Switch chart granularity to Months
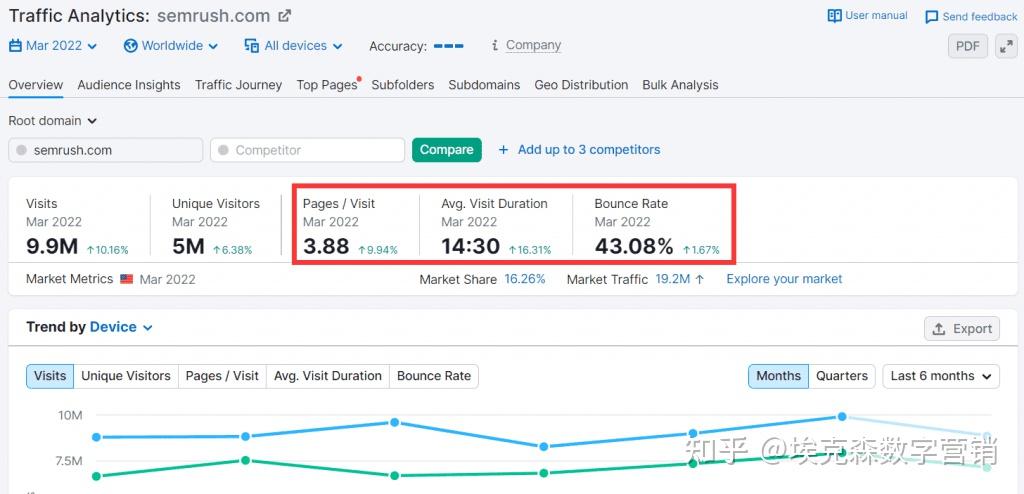 tap(778, 376)
